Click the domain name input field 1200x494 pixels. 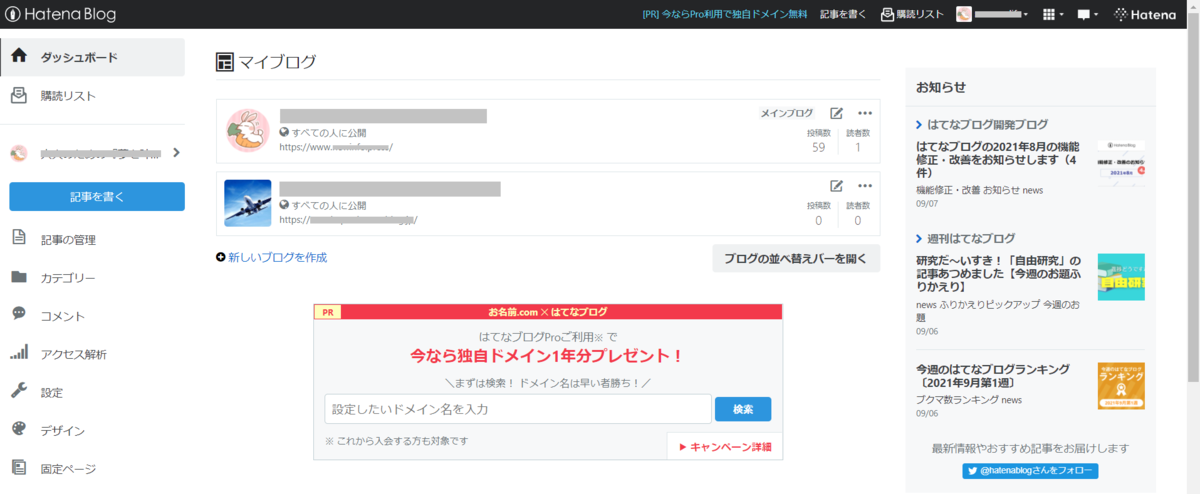point(518,409)
